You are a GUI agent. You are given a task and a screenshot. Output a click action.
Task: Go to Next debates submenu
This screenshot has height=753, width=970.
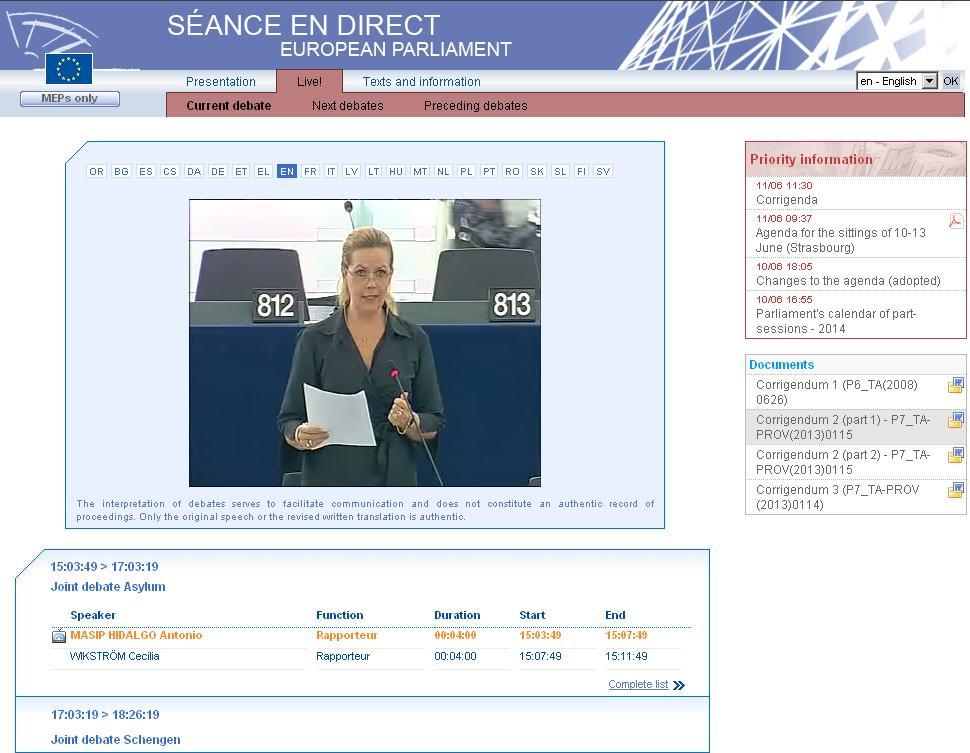click(347, 106)
